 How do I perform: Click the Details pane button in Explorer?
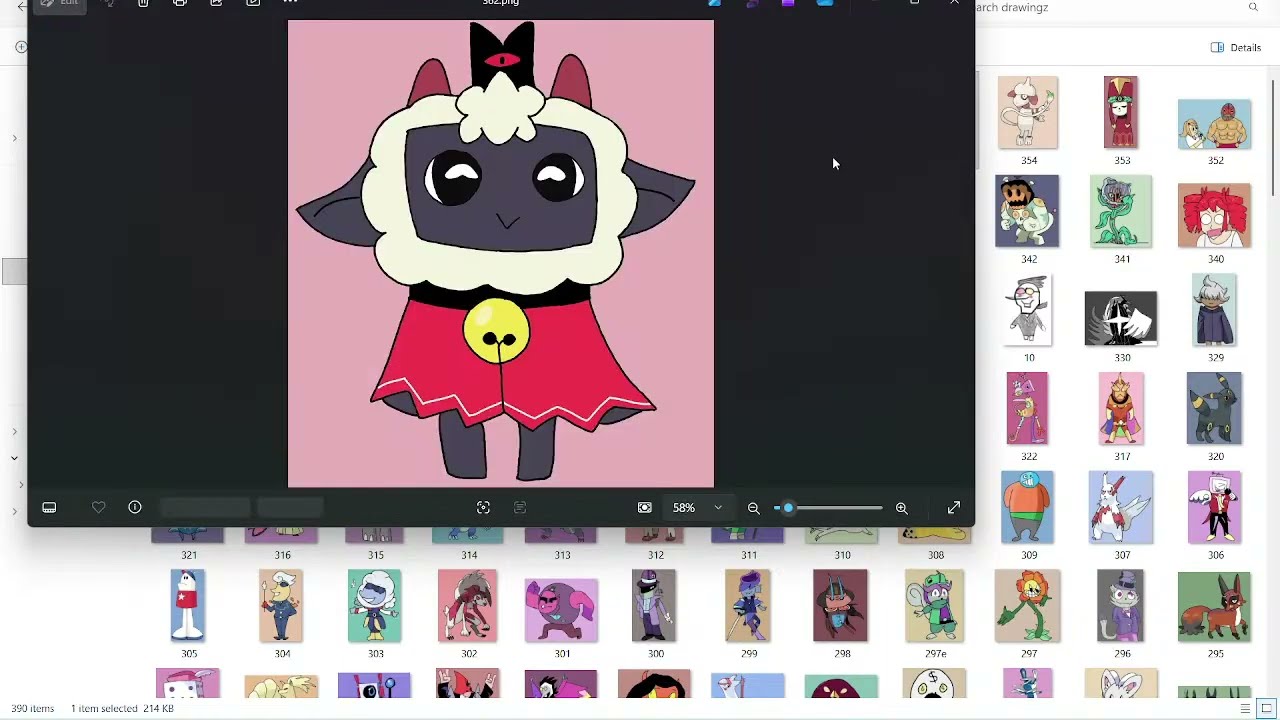(1236, 47)
